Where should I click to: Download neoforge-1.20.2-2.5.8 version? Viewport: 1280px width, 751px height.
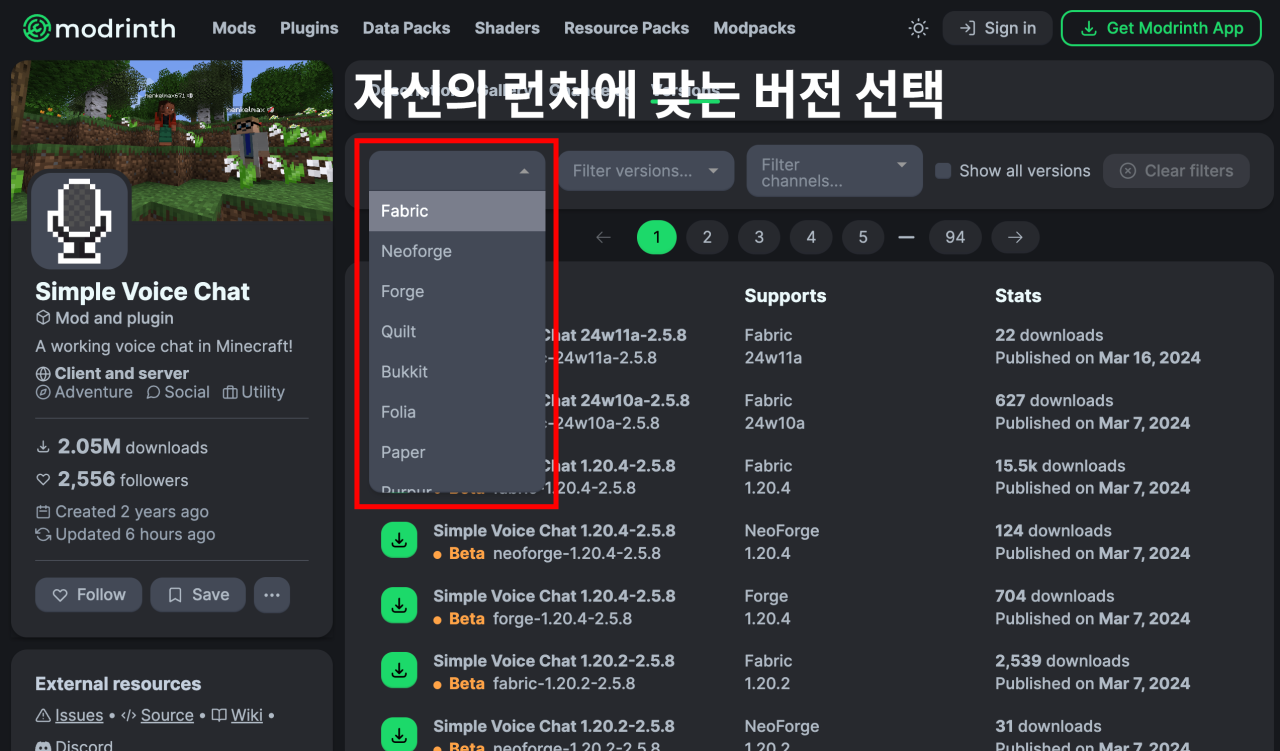click(399, 736)
